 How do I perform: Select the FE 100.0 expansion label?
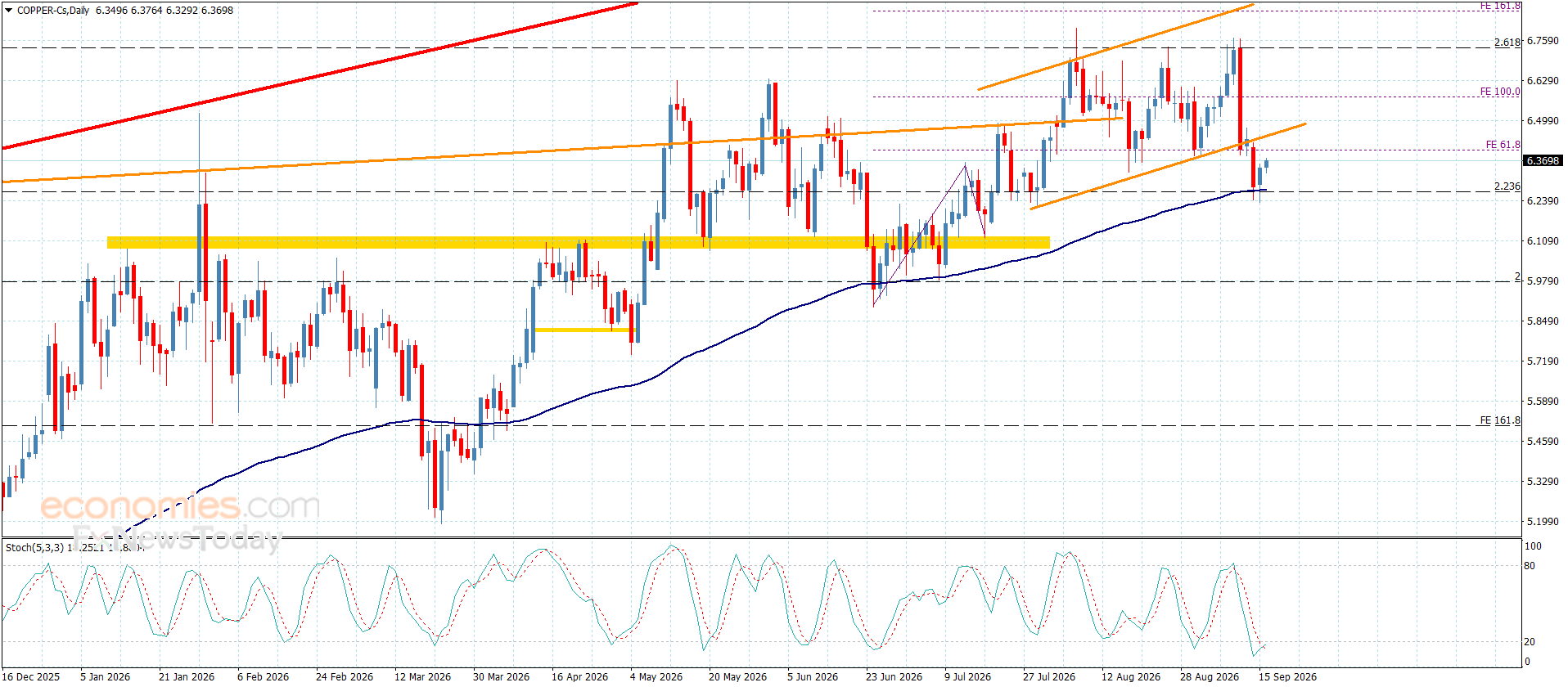pyautogui.click(x=1500, y=92)
